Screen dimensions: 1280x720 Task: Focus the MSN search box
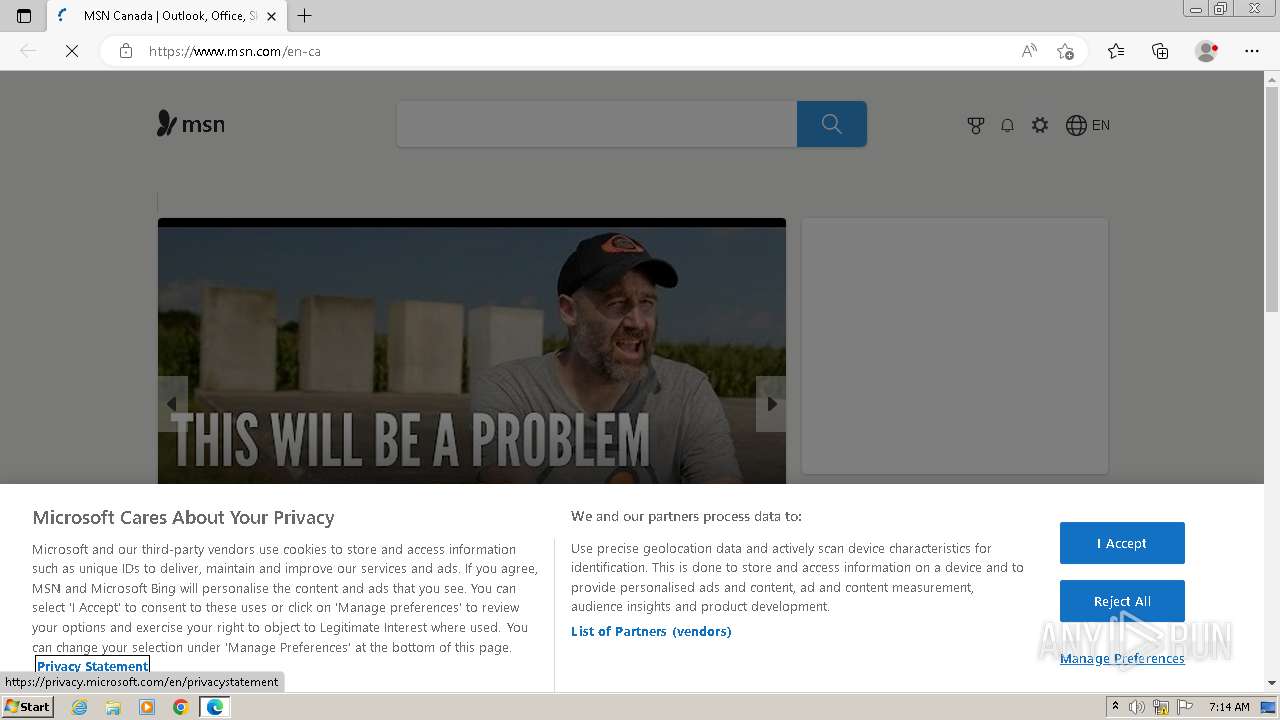pyautogui.click(x=597, y=124)
